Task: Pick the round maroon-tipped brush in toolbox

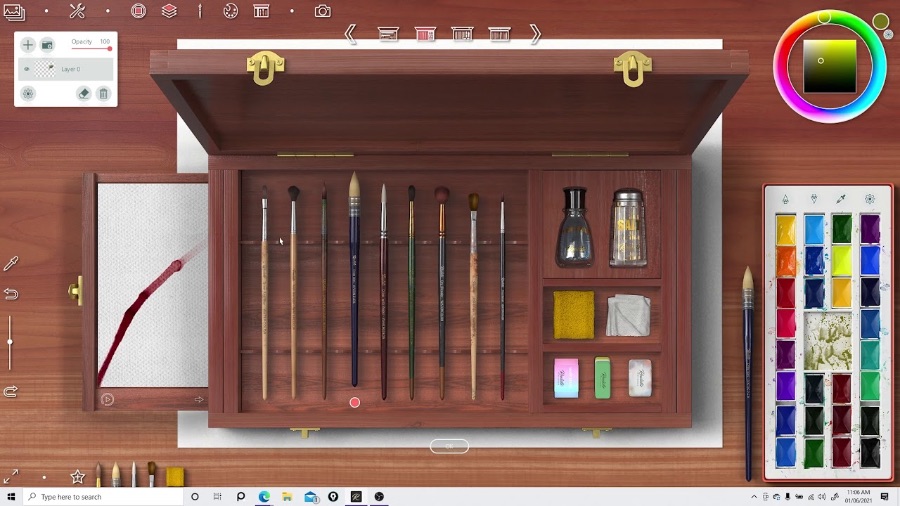Action: [441, 293]
